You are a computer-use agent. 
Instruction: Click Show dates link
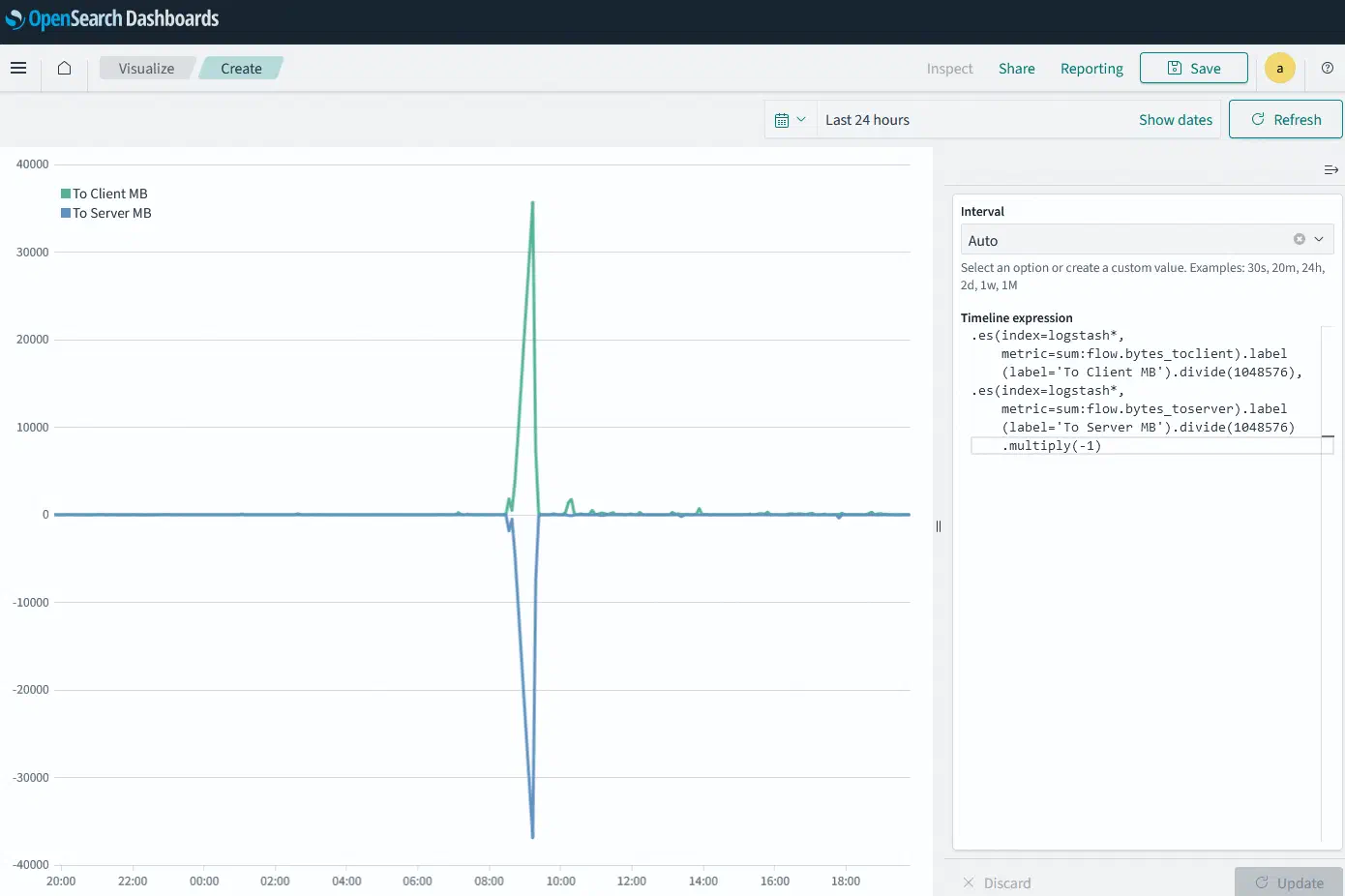(x=1176, y=120)
